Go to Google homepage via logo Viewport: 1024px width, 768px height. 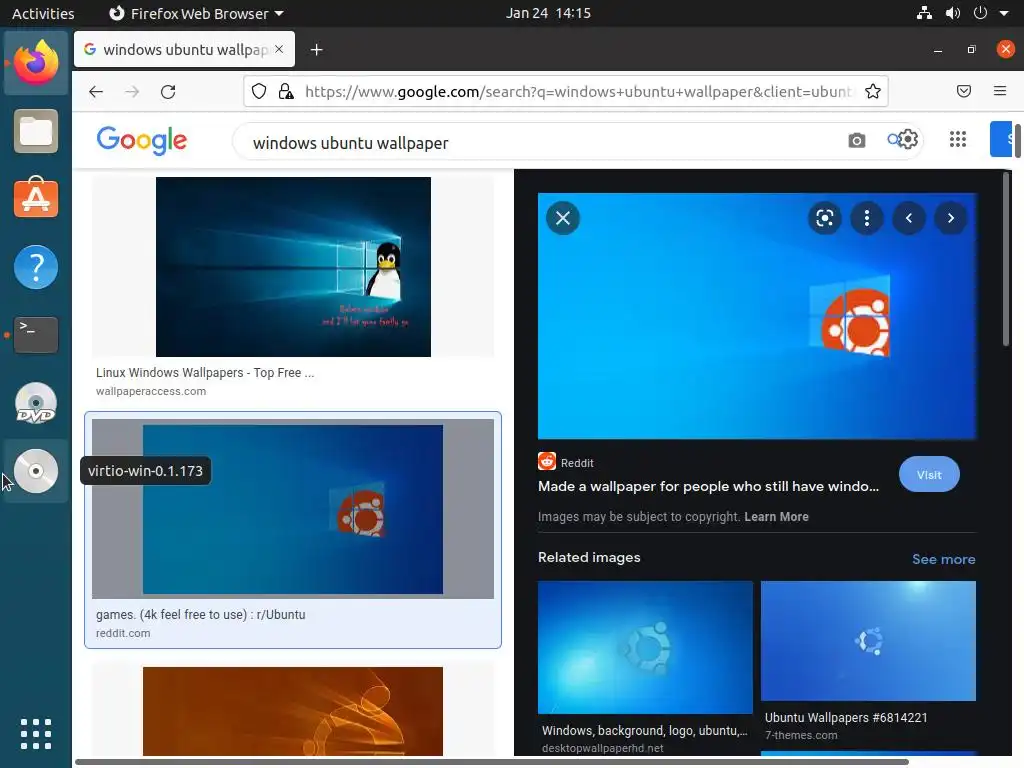coord(142,140)
